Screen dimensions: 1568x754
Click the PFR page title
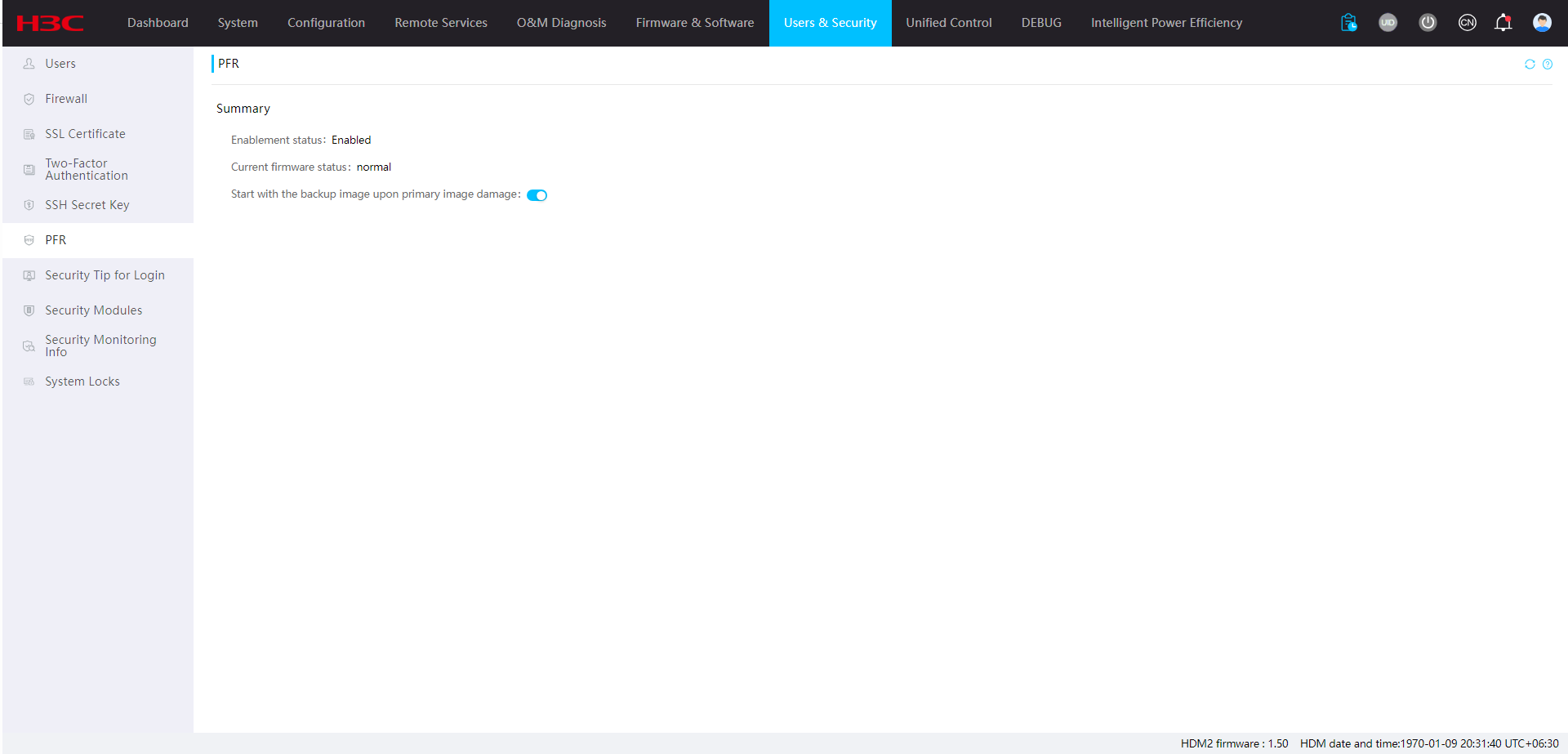[x=229, y=64]
